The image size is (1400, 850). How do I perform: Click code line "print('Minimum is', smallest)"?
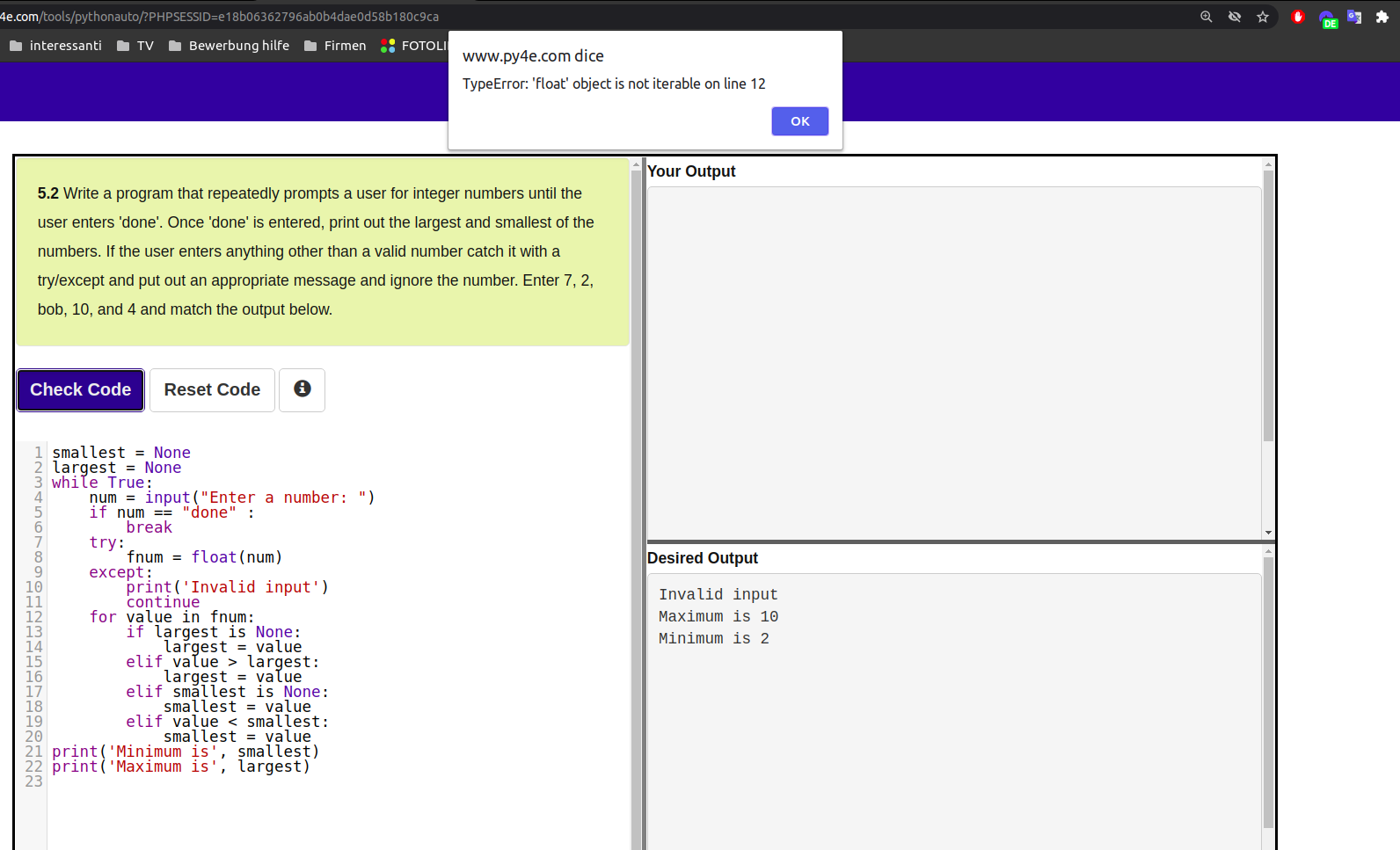pos(186,752)
